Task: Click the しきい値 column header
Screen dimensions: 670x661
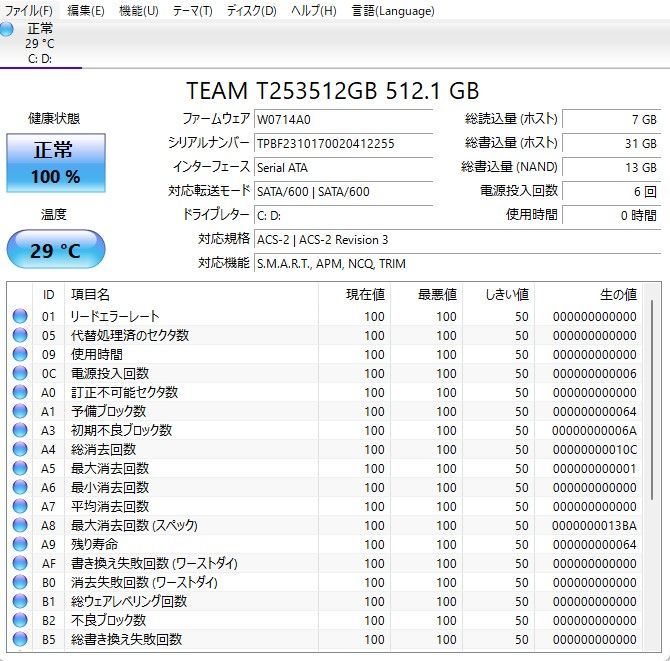Action: (498, 294)
